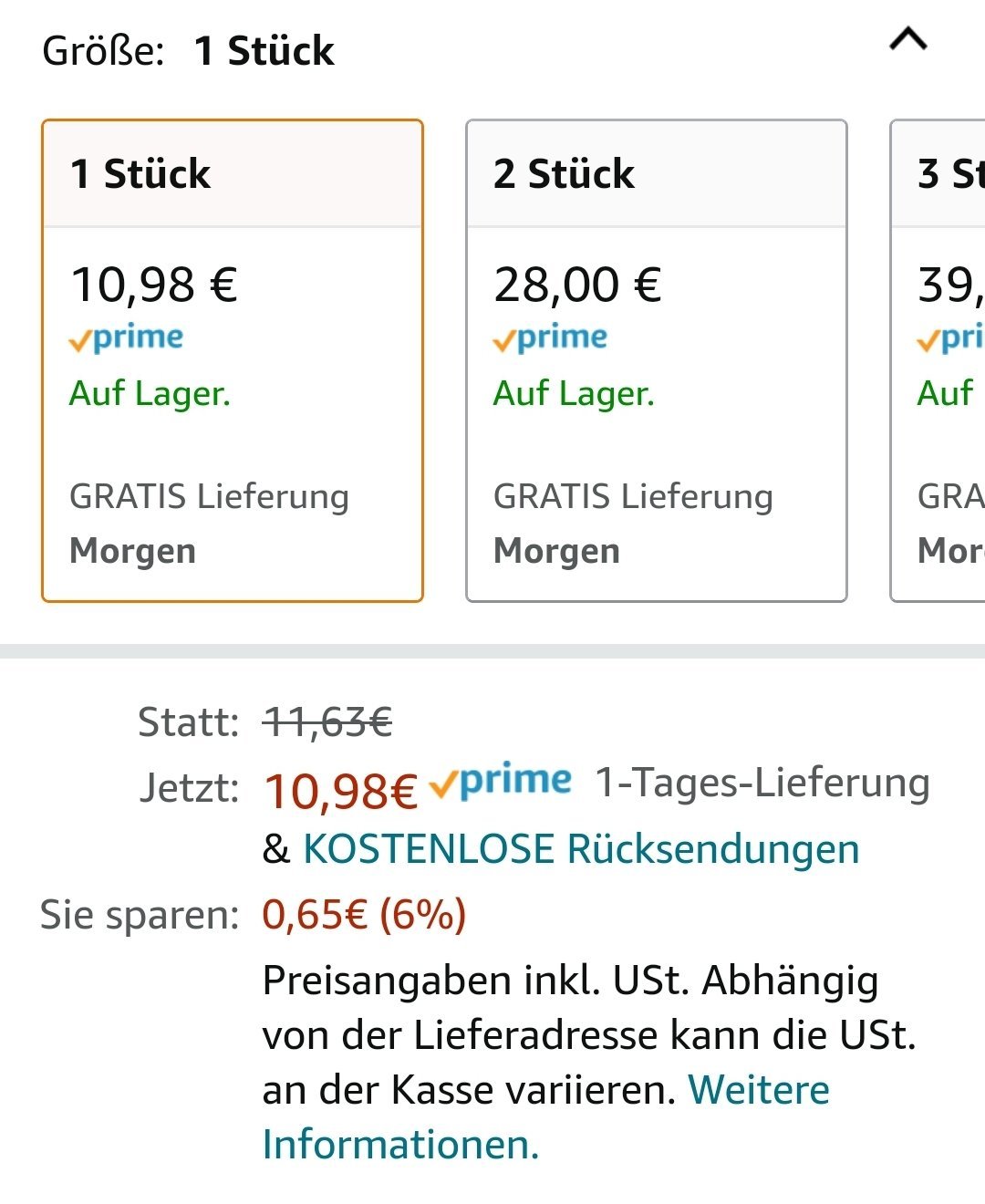
Task: Click Auf Lager in 2 Stück card
Action: point(574,394)
